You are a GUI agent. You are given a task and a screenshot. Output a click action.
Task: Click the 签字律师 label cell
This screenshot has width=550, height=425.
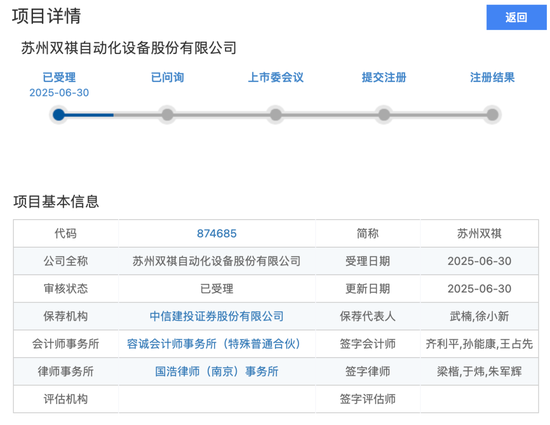click(x=368, y=371)
